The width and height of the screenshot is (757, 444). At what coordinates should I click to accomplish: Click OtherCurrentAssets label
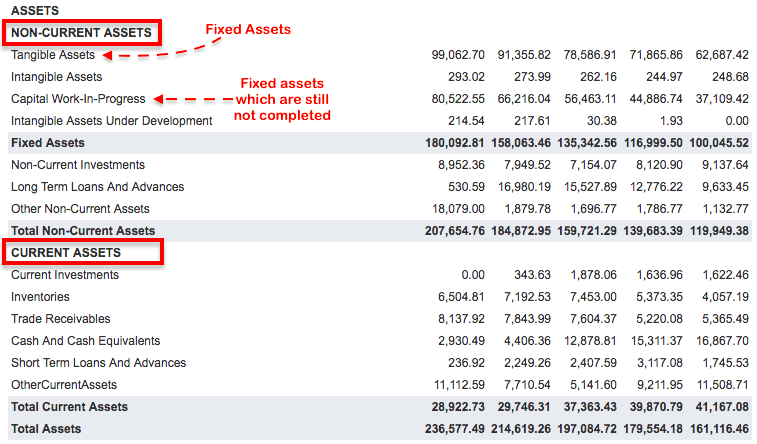tap(64, 385)
